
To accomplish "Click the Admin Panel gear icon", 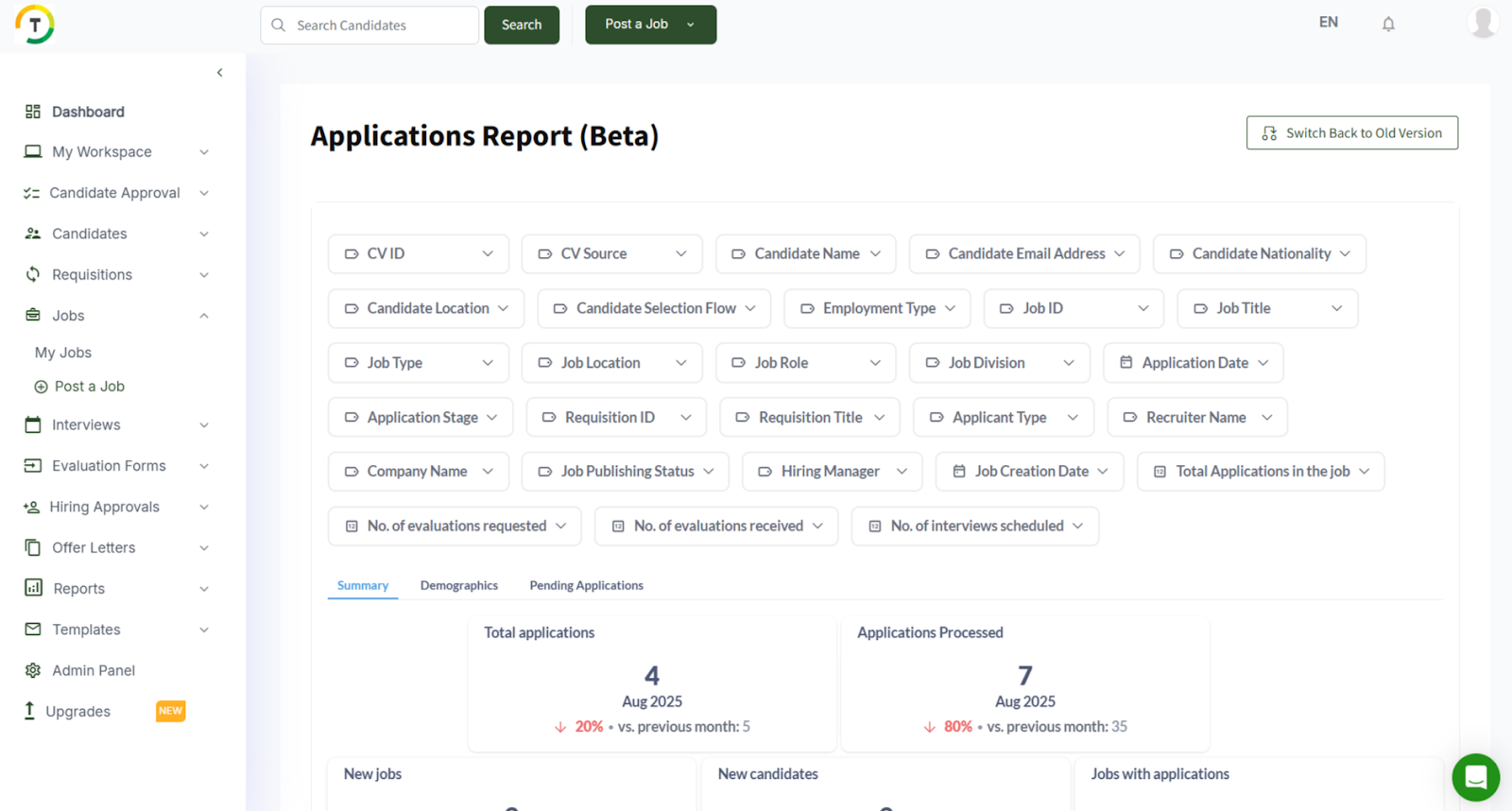I will tap(33, 670).
